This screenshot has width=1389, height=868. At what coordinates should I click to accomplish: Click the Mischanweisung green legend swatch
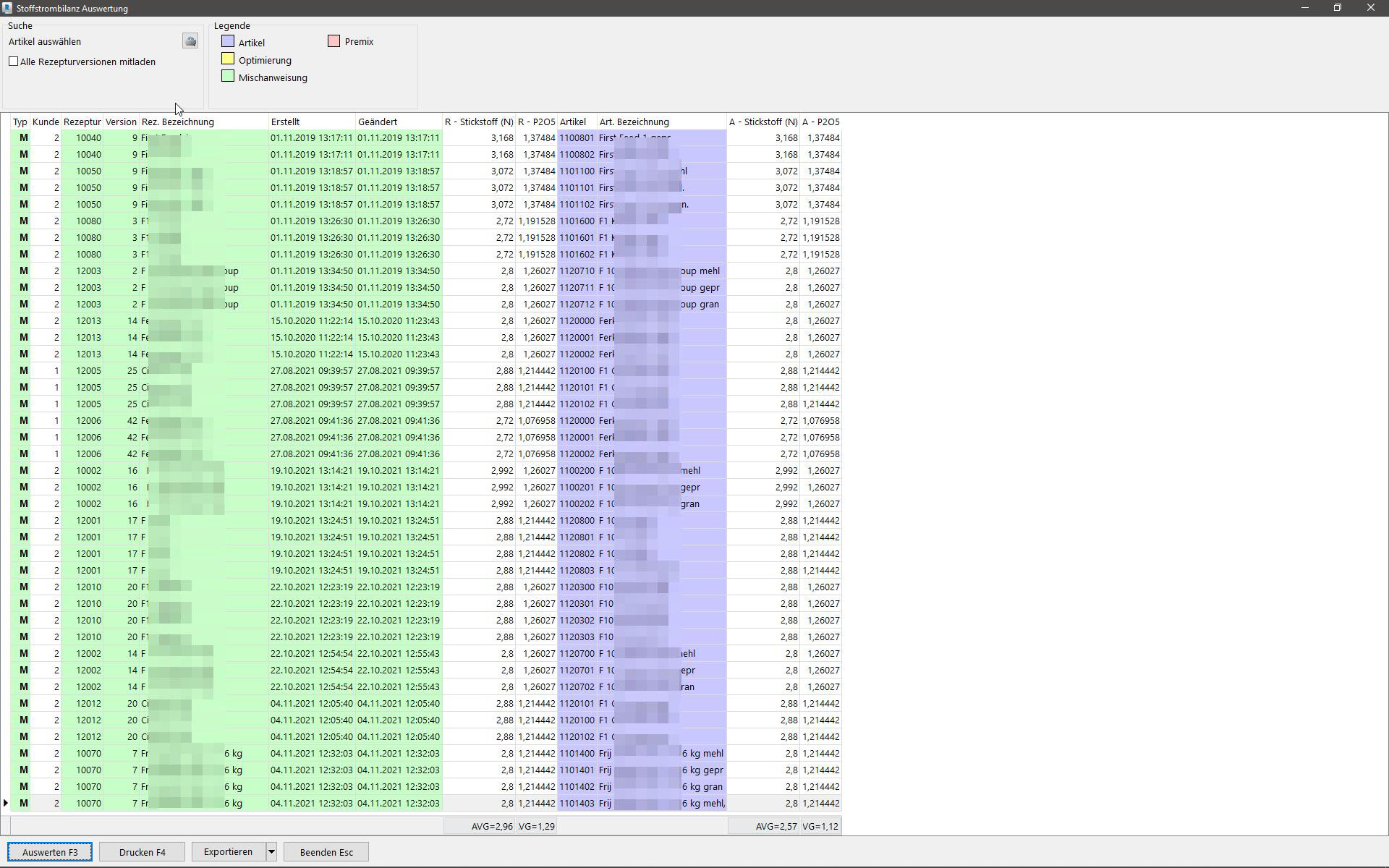[228, 77]
